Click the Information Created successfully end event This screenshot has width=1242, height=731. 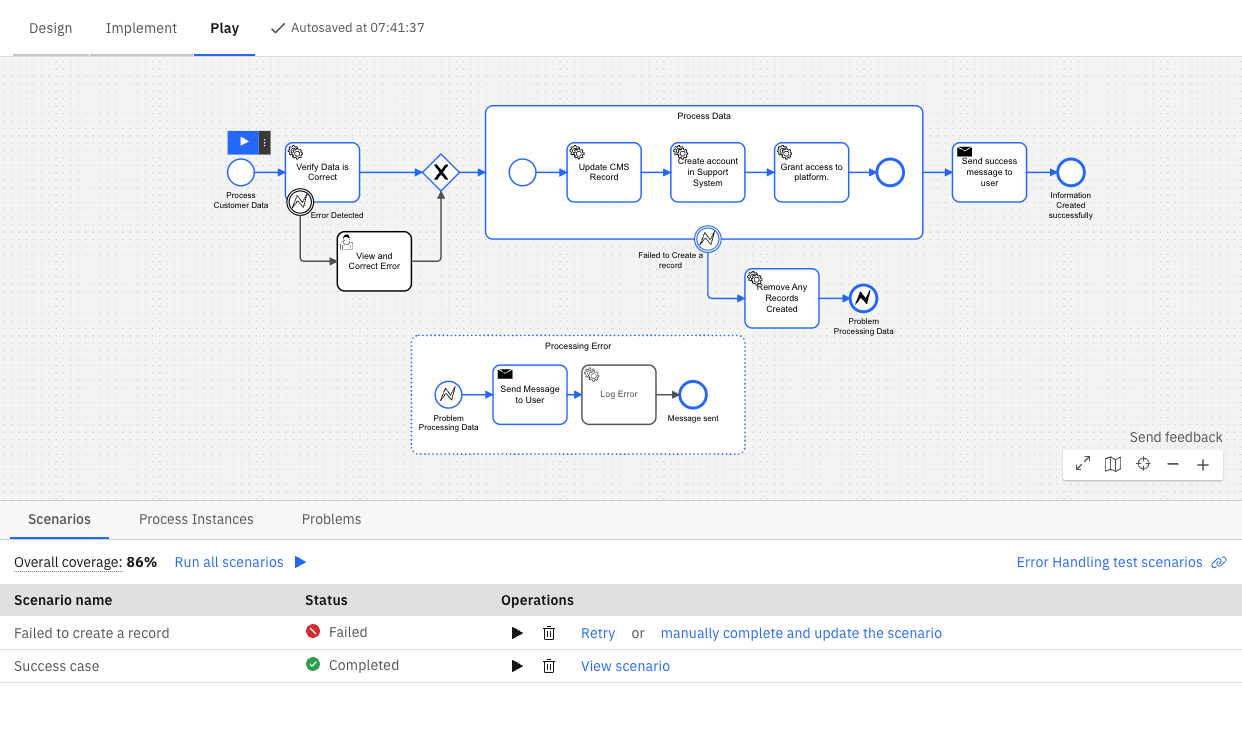click(x=1071, y=172)
